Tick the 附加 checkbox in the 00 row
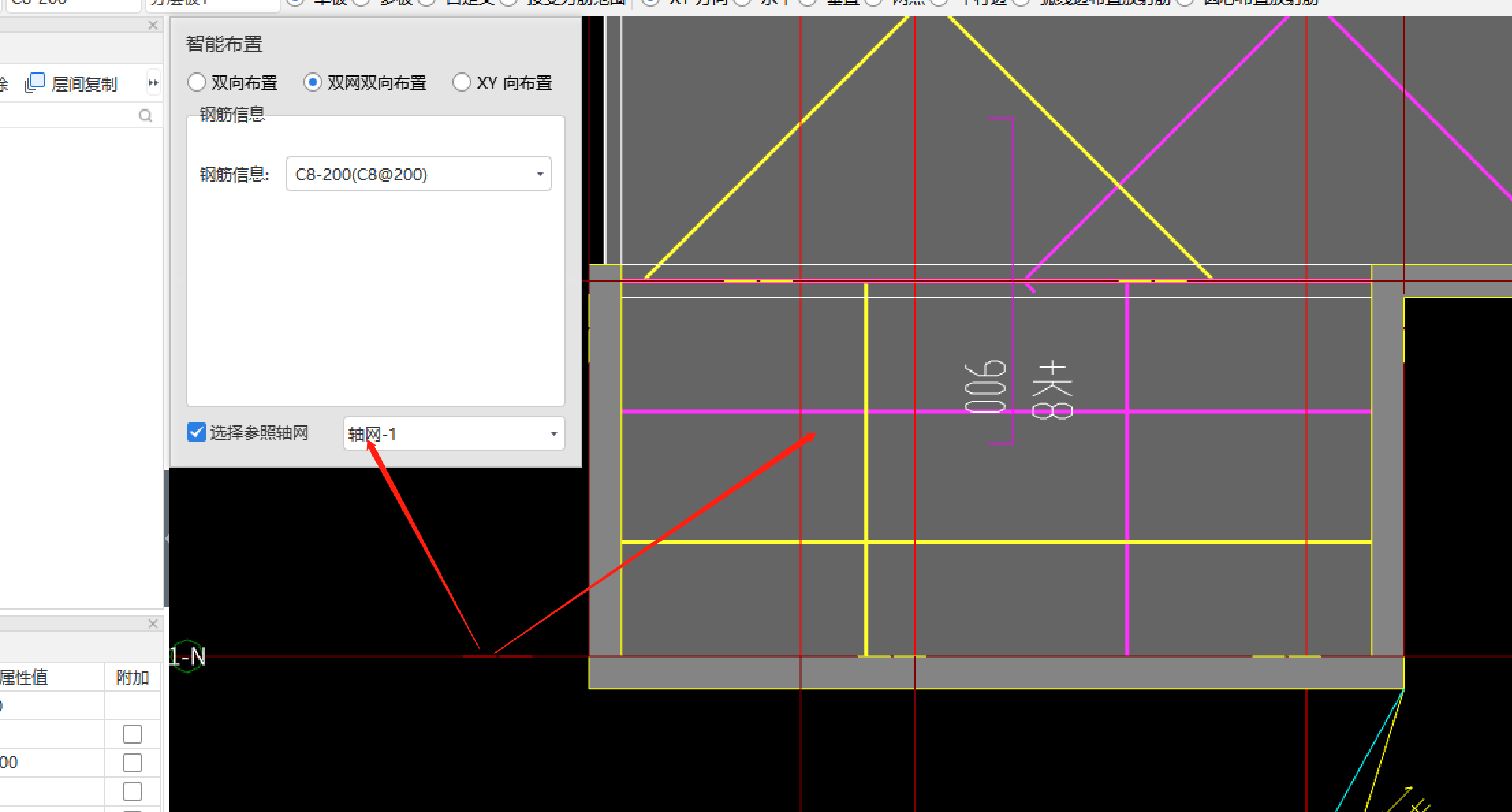 133,763
